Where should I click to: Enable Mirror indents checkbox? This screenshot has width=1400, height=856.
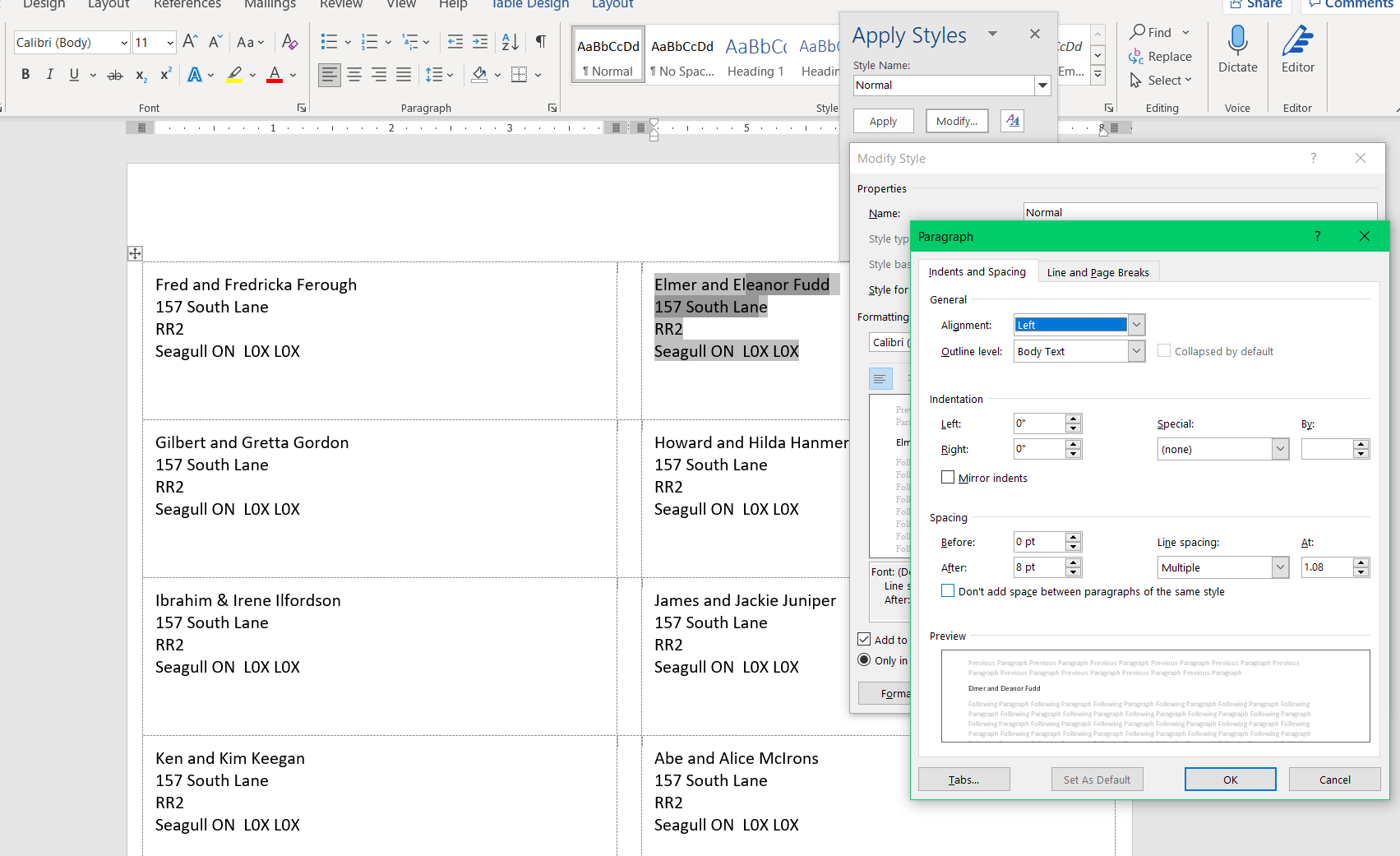(948, 478)
